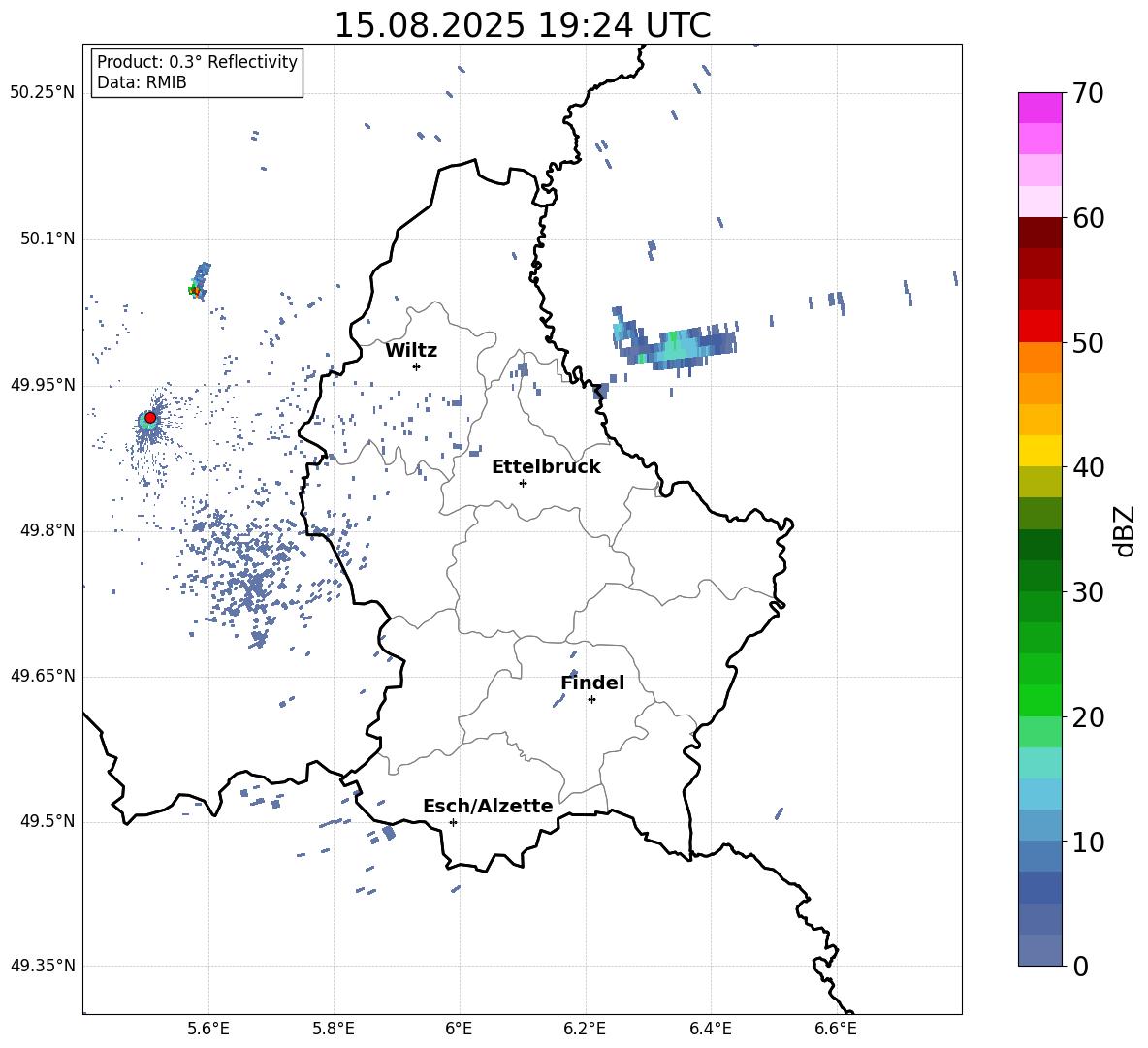Click the Data: RMIB label
1148x1048 pixels.
point(142,82)
